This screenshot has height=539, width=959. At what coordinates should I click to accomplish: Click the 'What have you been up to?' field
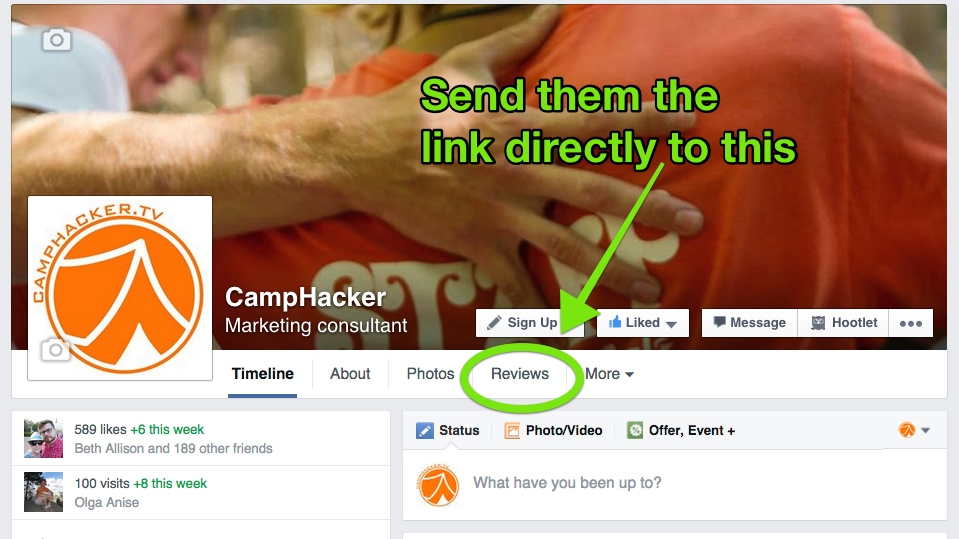[x=675, y=483]
